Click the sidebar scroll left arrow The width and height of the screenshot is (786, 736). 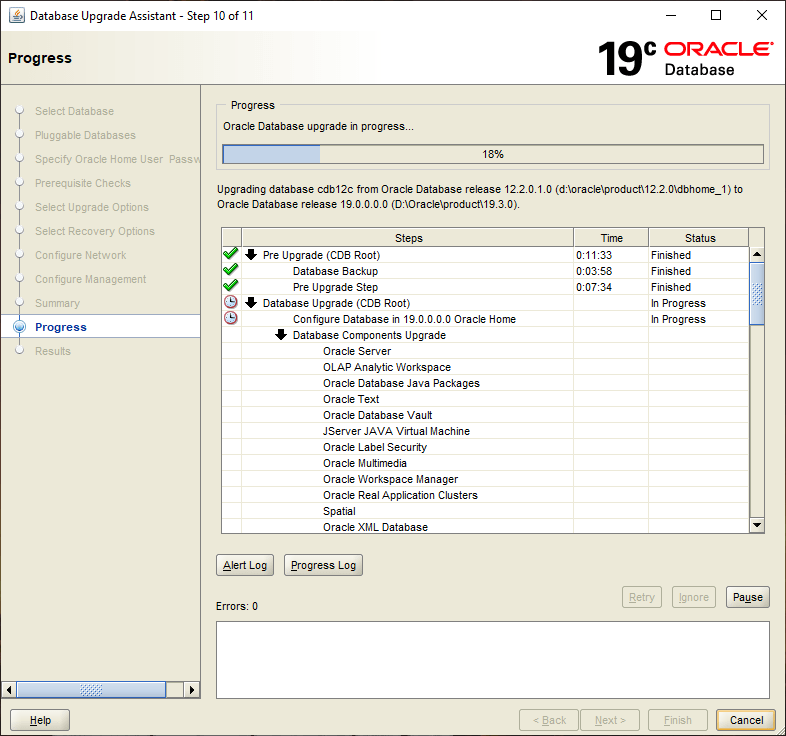[x=9, y=690]
